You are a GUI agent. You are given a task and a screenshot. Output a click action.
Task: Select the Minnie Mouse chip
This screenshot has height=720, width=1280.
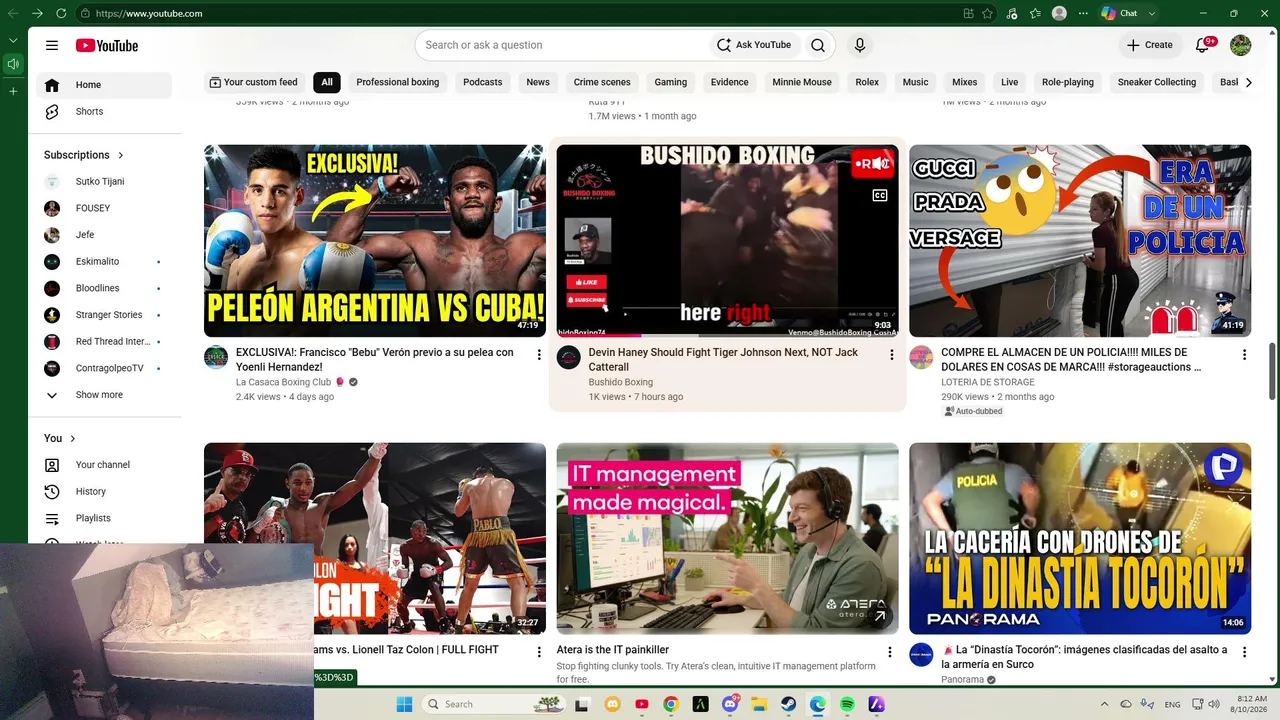coord(802,82)
